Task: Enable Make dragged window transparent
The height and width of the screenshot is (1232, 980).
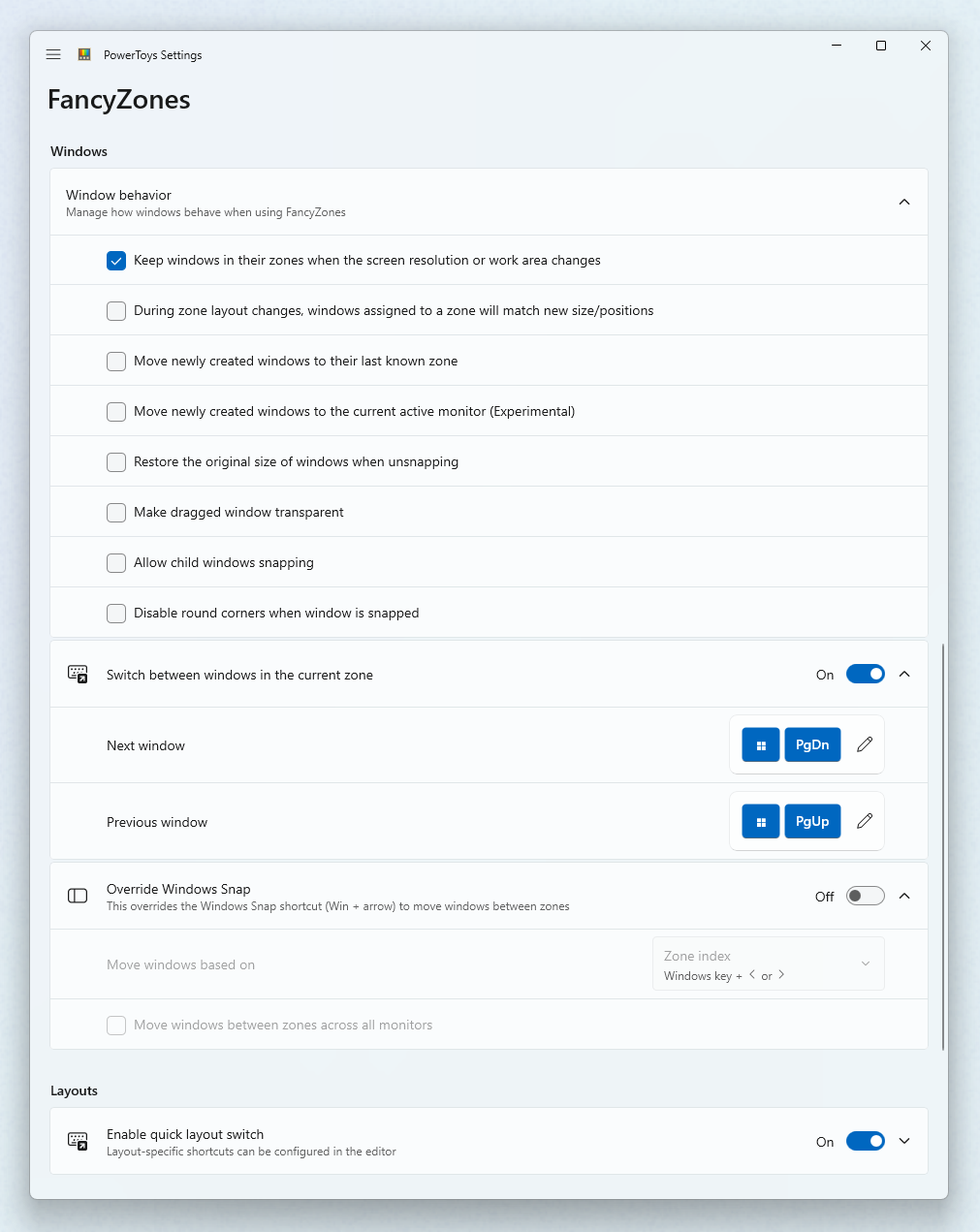Action: 115,512
